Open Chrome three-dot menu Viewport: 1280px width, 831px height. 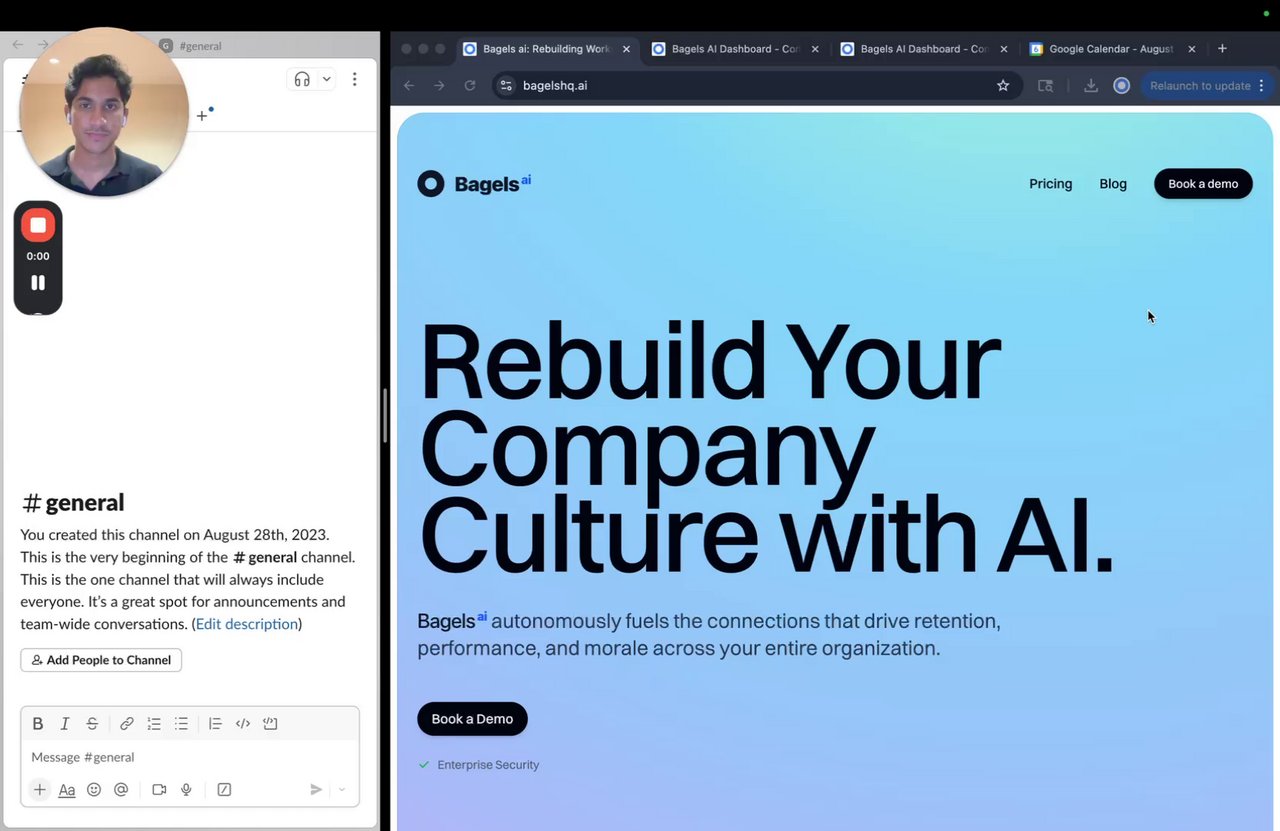(1262, 86)
